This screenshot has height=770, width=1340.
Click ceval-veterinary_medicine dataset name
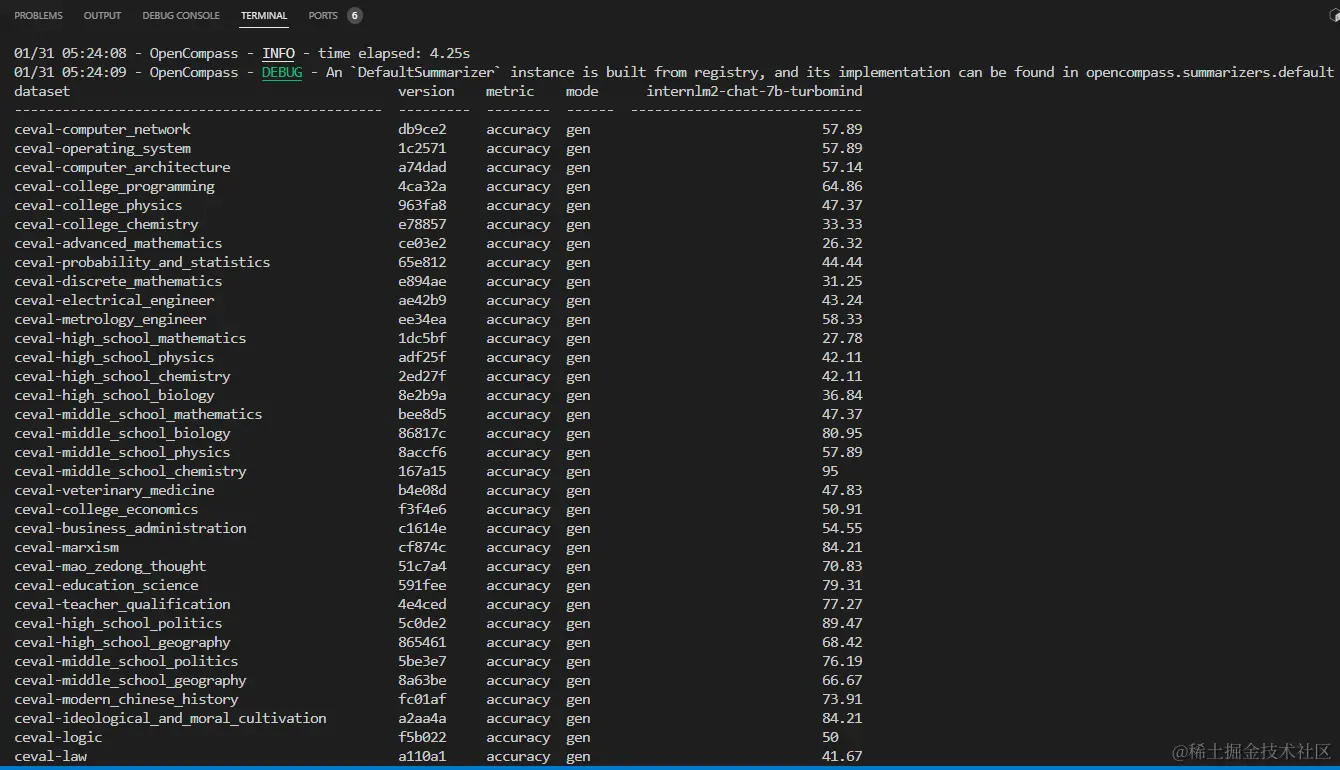pos(114,490)
